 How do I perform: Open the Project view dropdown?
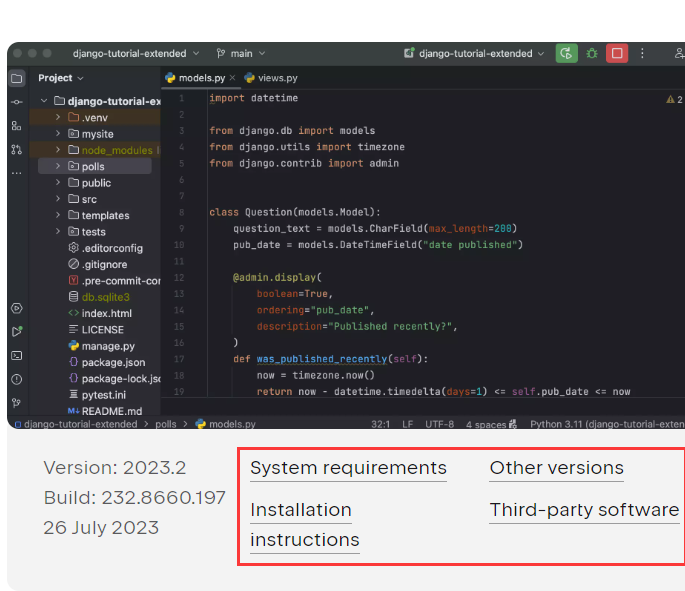(x=61, y=78)
